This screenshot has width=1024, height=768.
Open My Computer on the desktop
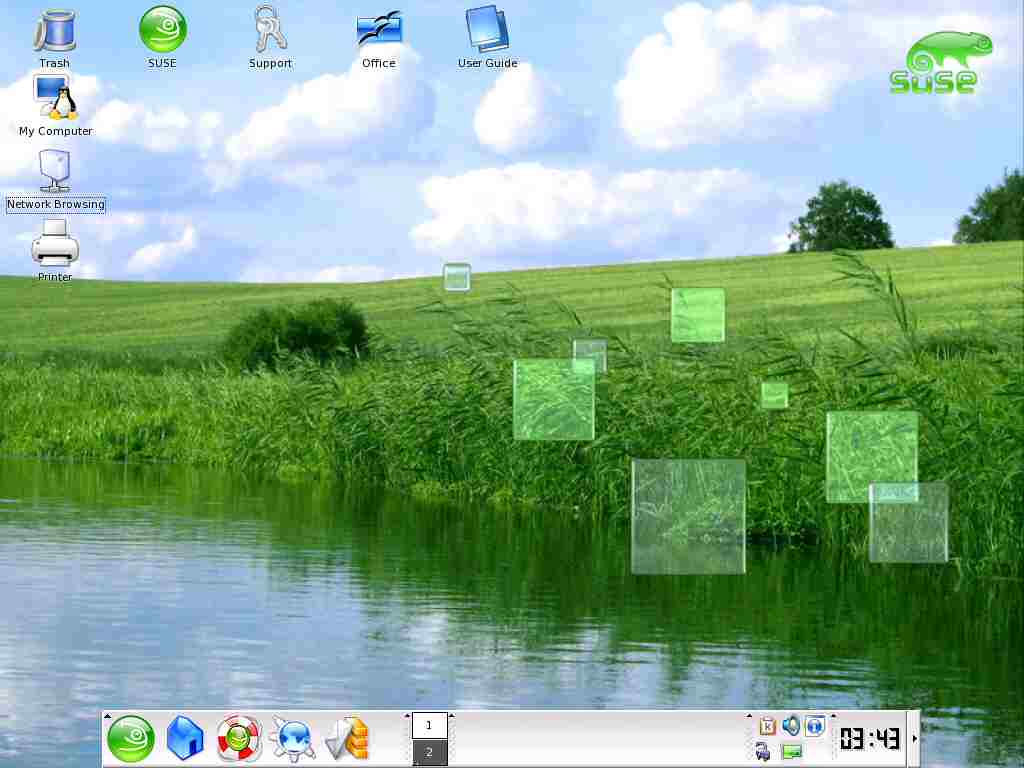point(55,98)
